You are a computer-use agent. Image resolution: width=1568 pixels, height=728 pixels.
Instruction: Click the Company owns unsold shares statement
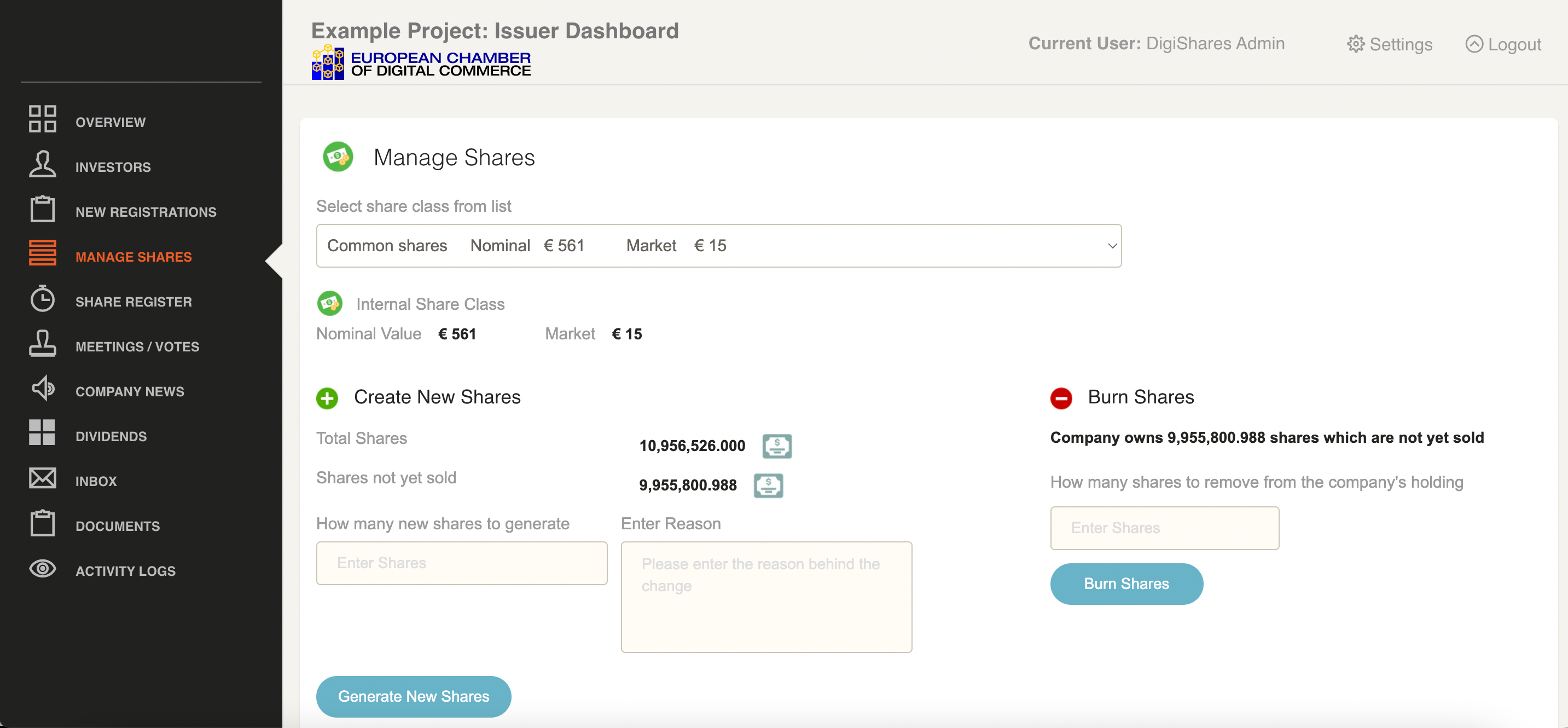[1267, 437]
